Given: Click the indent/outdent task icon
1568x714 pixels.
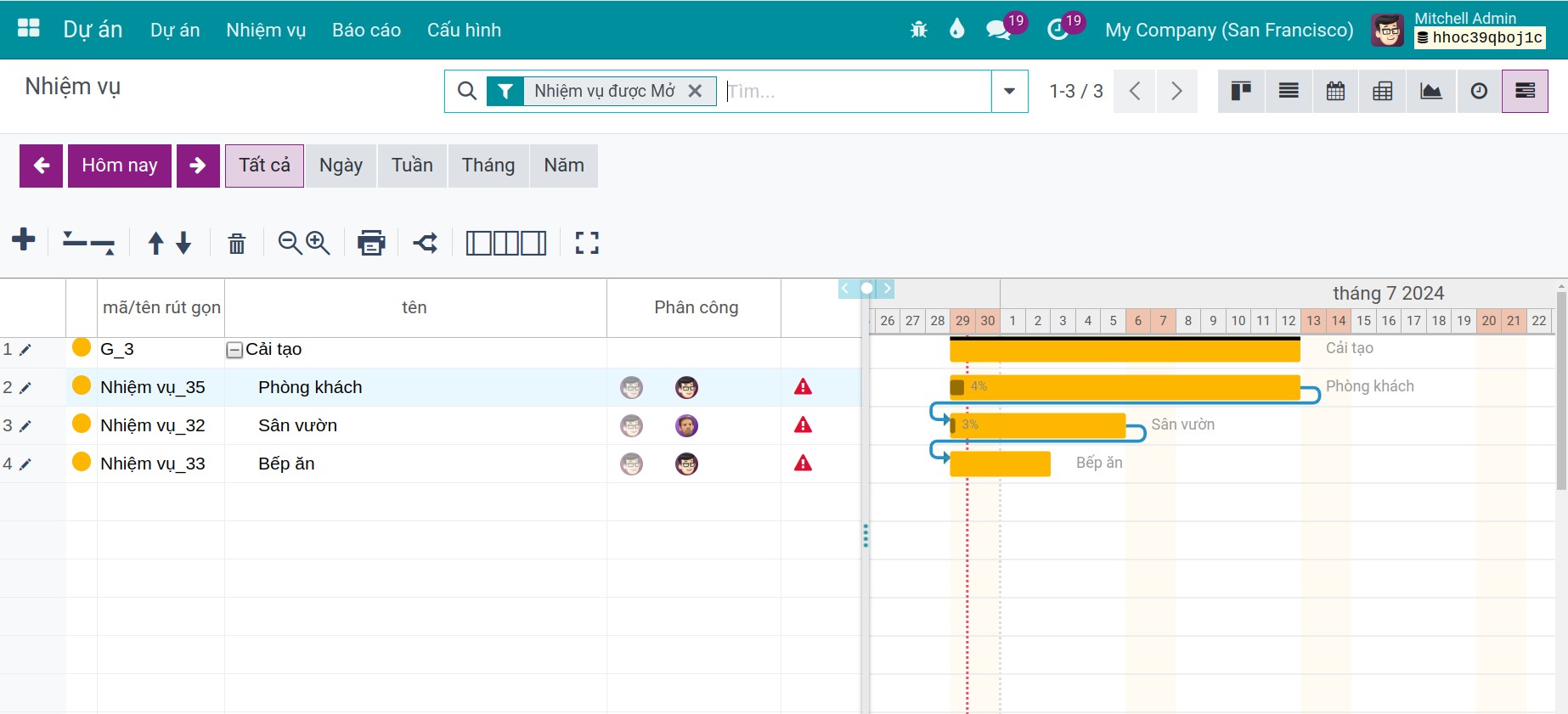Looking at the screenshot, I should tap(88, 243).
